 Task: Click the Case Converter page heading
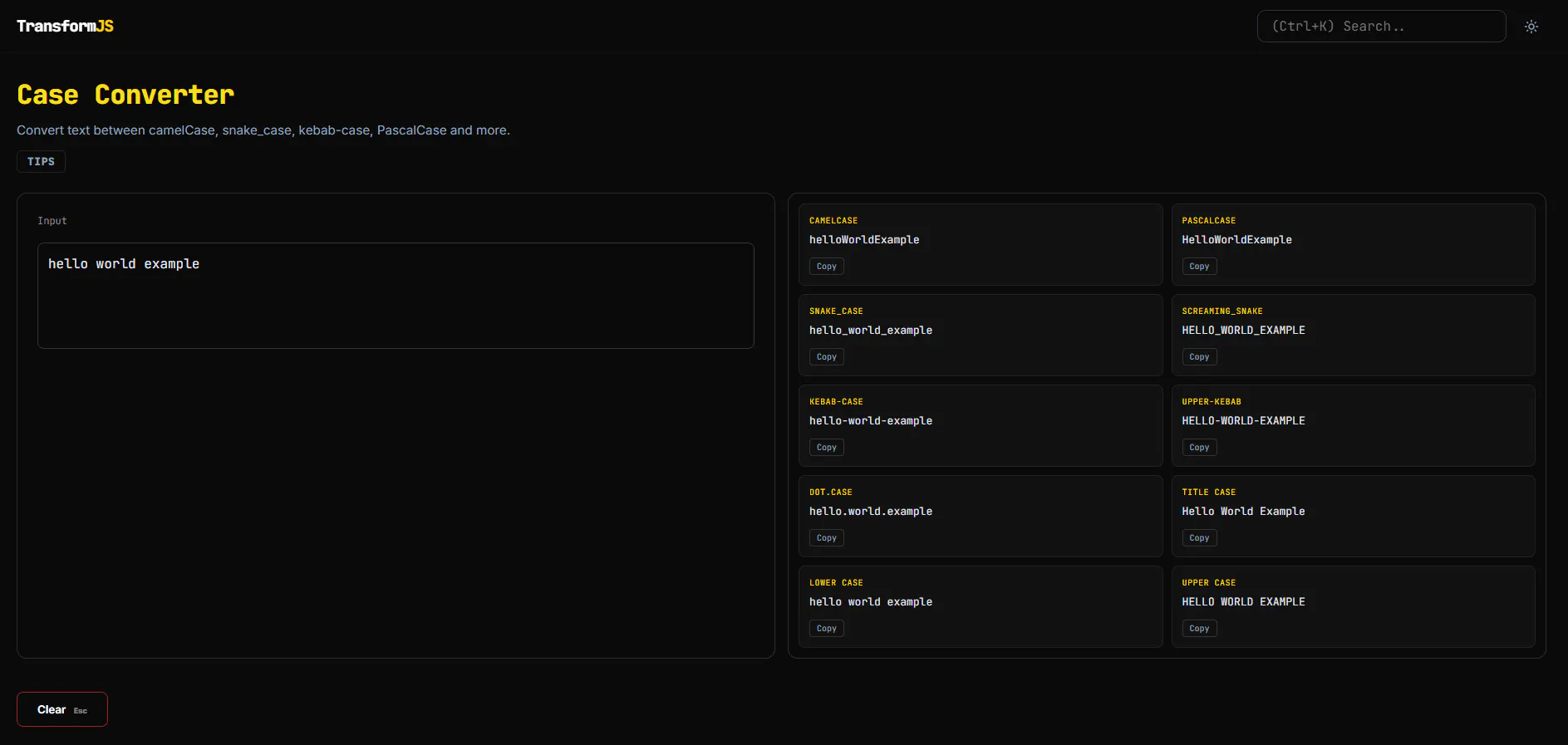pyautogui.click(x=125, y=95)
